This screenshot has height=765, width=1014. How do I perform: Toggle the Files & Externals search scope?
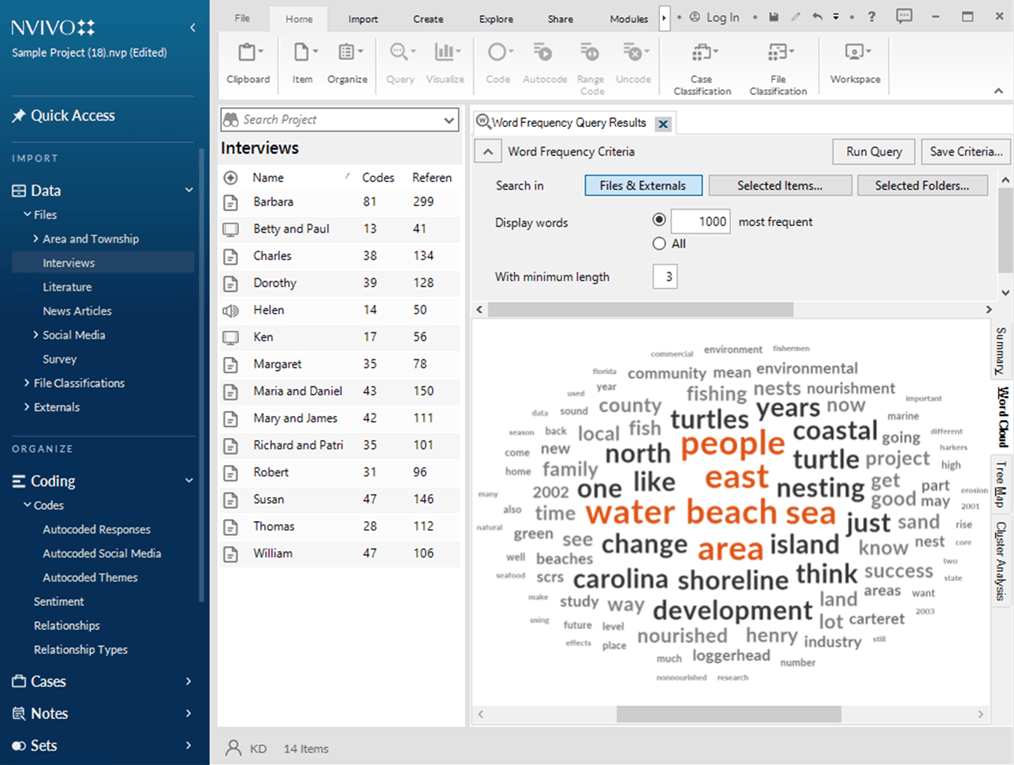tap(641, 185)
